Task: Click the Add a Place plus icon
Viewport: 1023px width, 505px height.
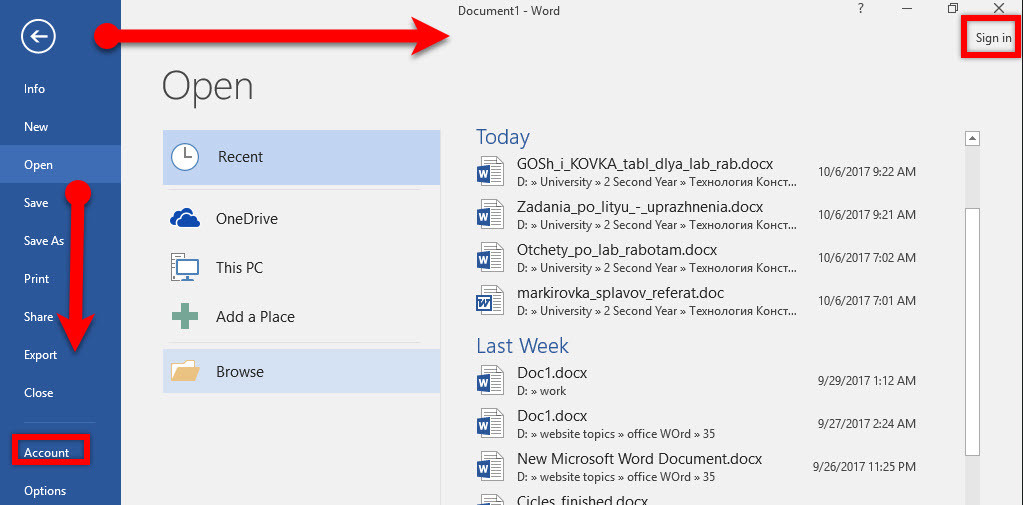Action: point(185,317)
